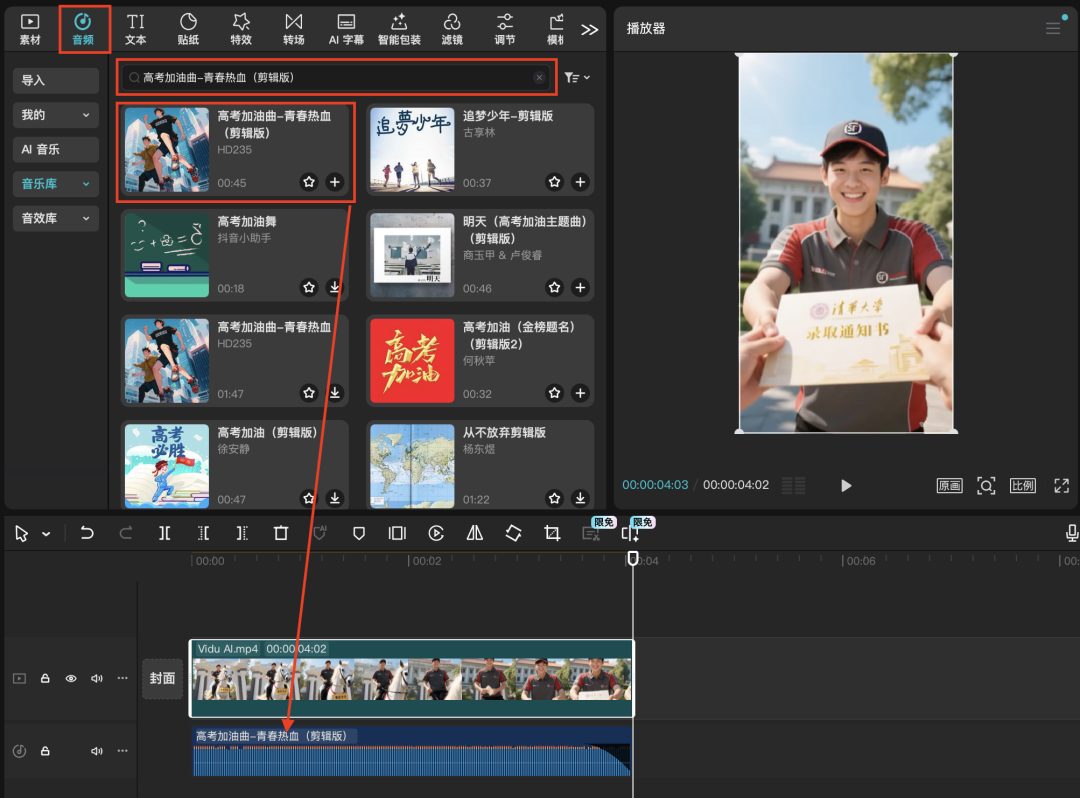Screen dimensions: 1080x798
Task: Click the split clip tool in timeline toolbar
Action: click(x=165, y=534)
